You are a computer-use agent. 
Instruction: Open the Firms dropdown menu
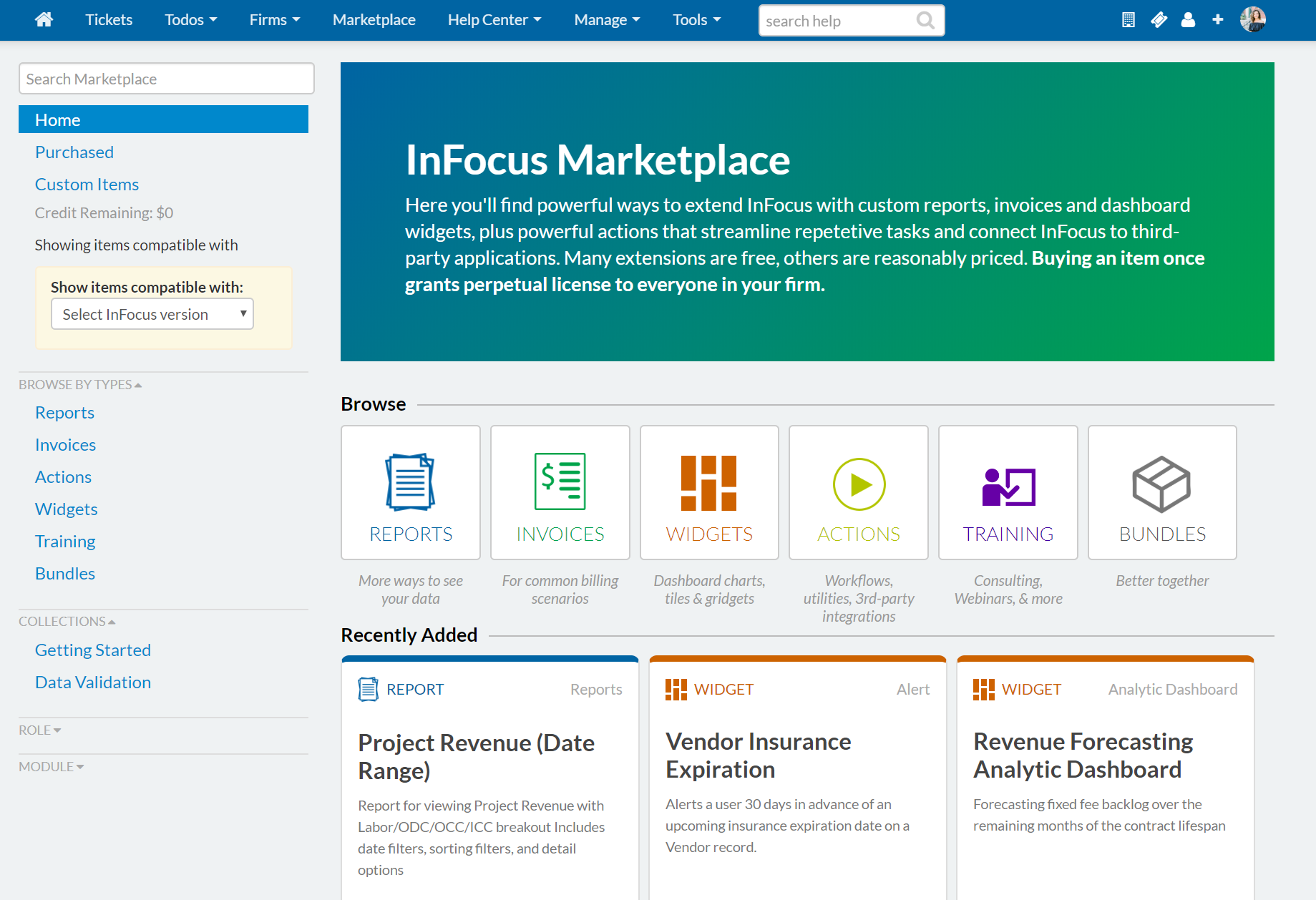point(275,20)
